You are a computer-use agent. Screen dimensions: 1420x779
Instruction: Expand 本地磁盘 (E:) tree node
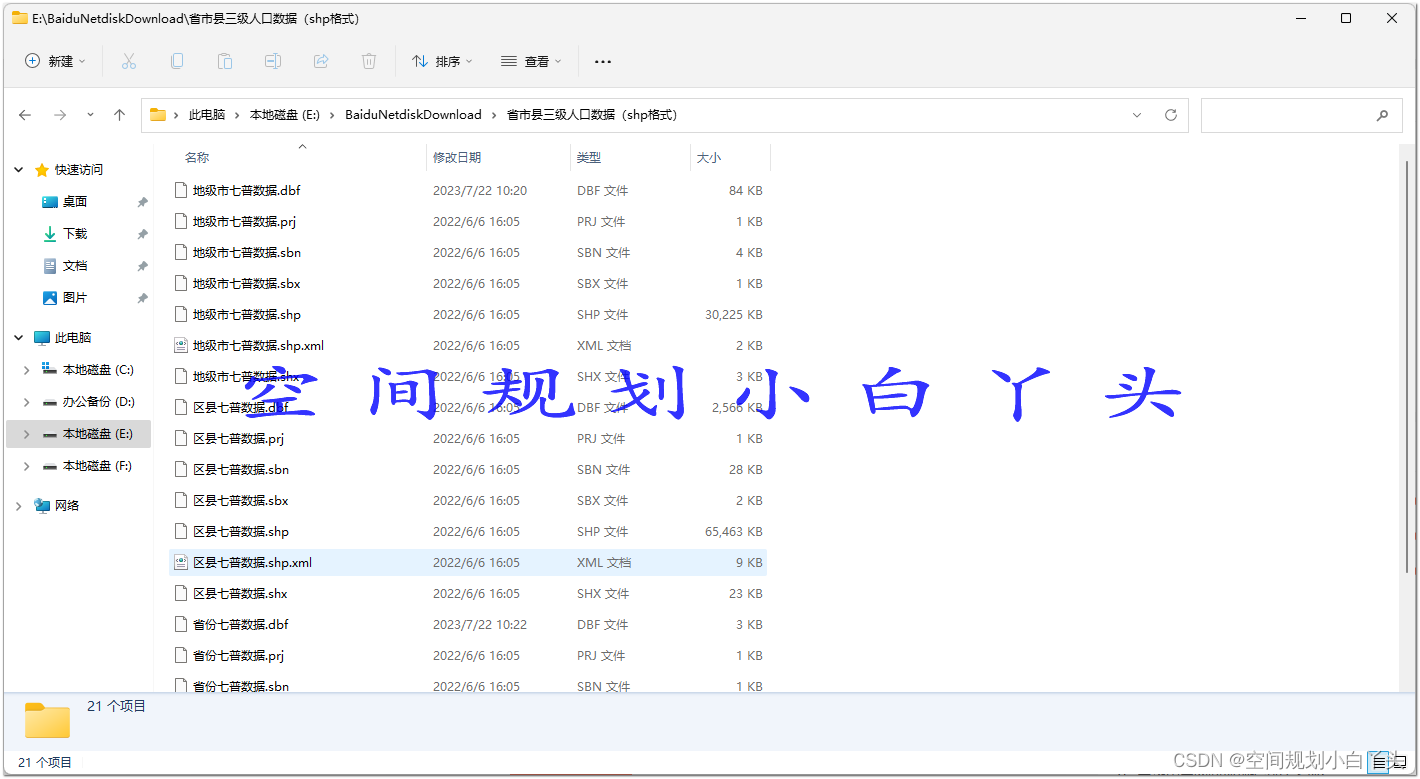(27, 433)
